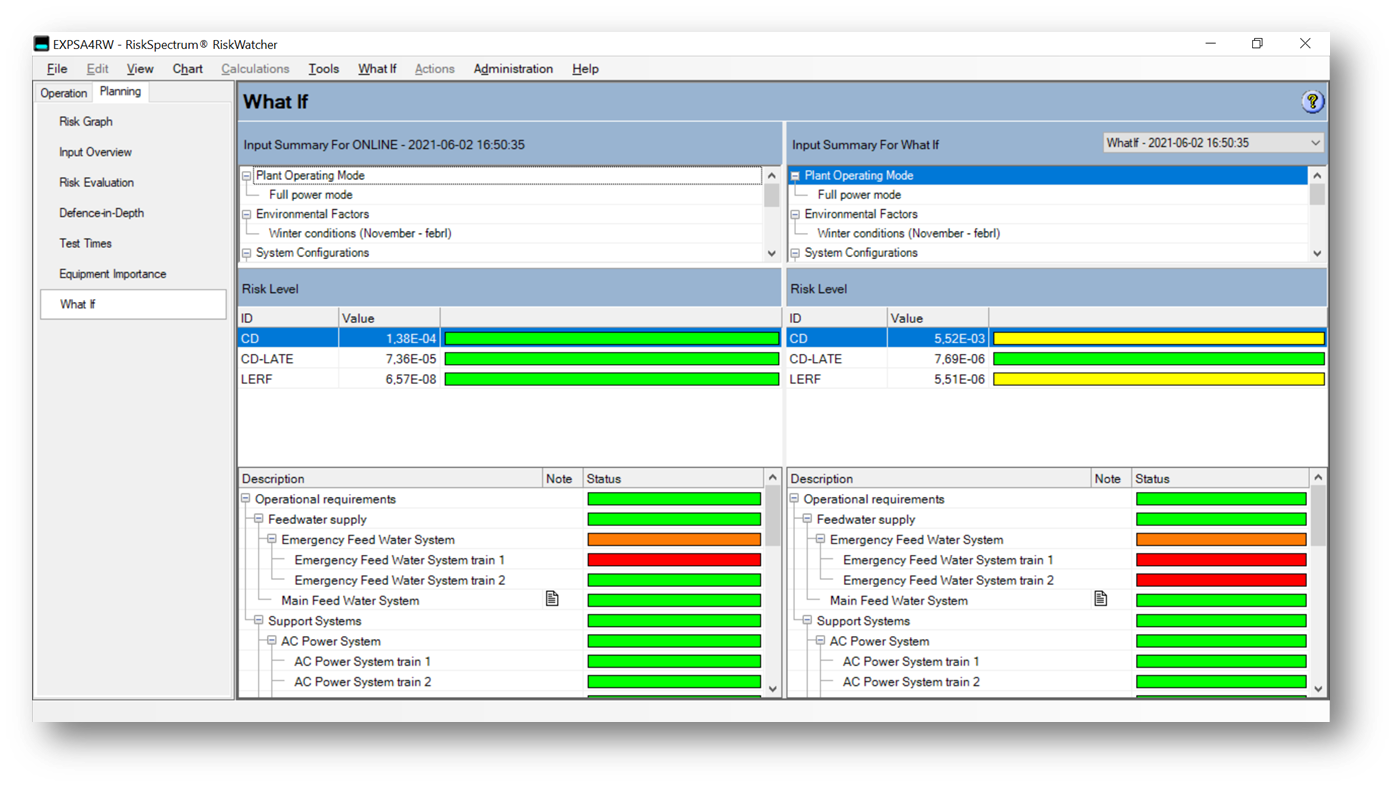Viewport: 1395px width, 787px height.
Task: Select Winter conditions in What If summary
Action: [x=908, y=234]
